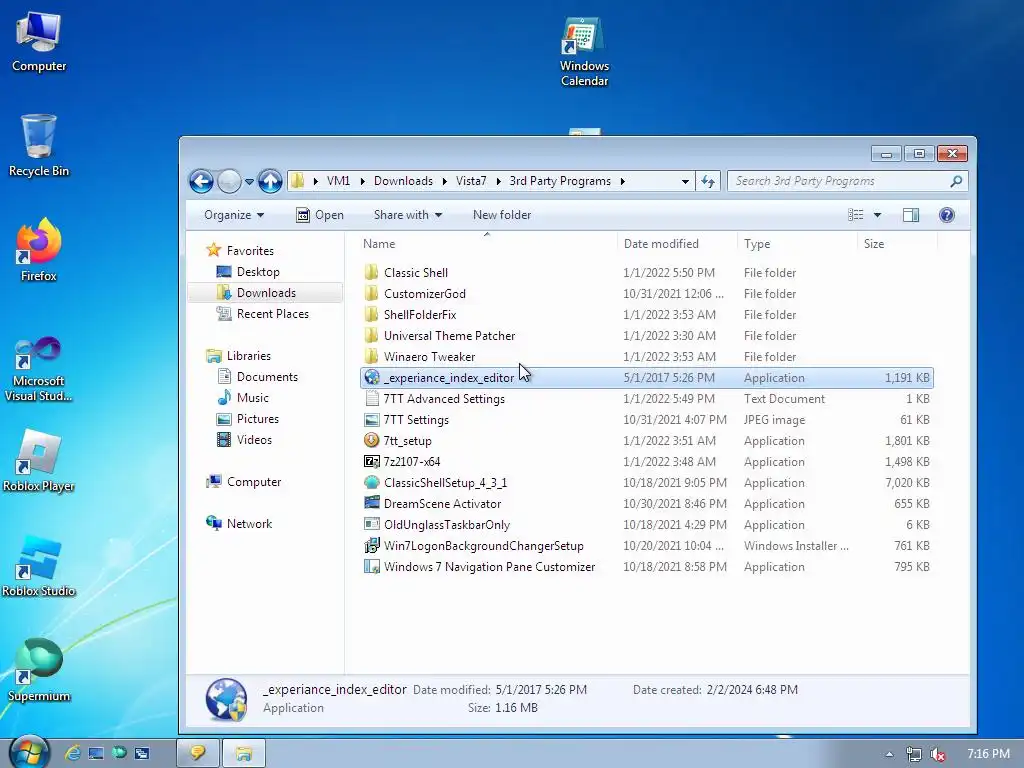Open the view options dropdown arrow

(x=877, y=215)
